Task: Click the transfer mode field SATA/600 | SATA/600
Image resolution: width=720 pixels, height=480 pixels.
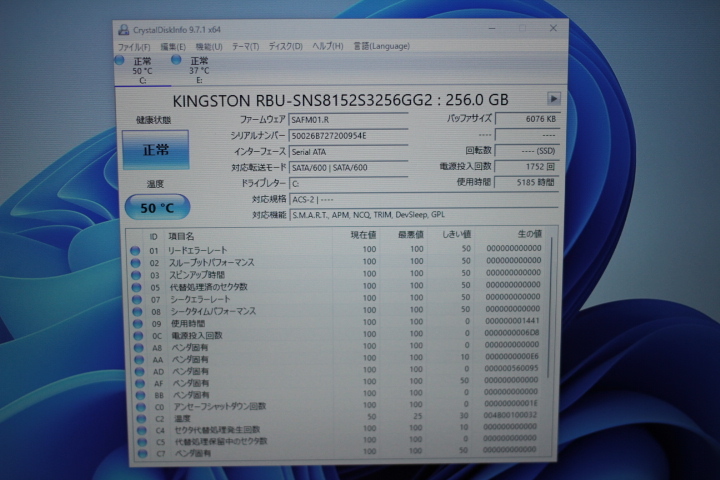Action: (348, 168)
